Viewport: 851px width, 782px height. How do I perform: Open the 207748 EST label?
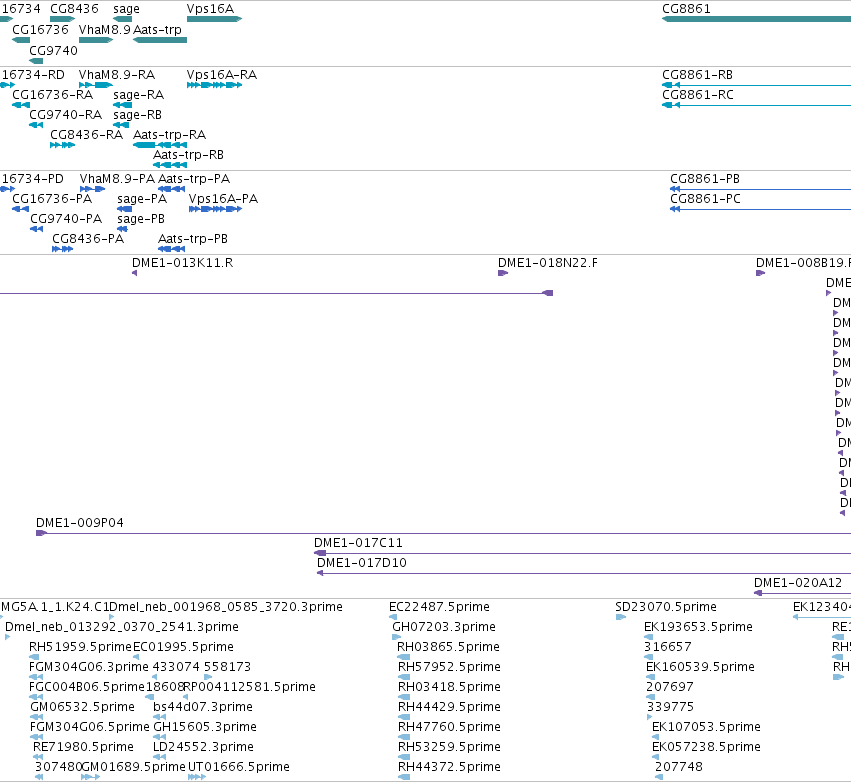point(678,767)
